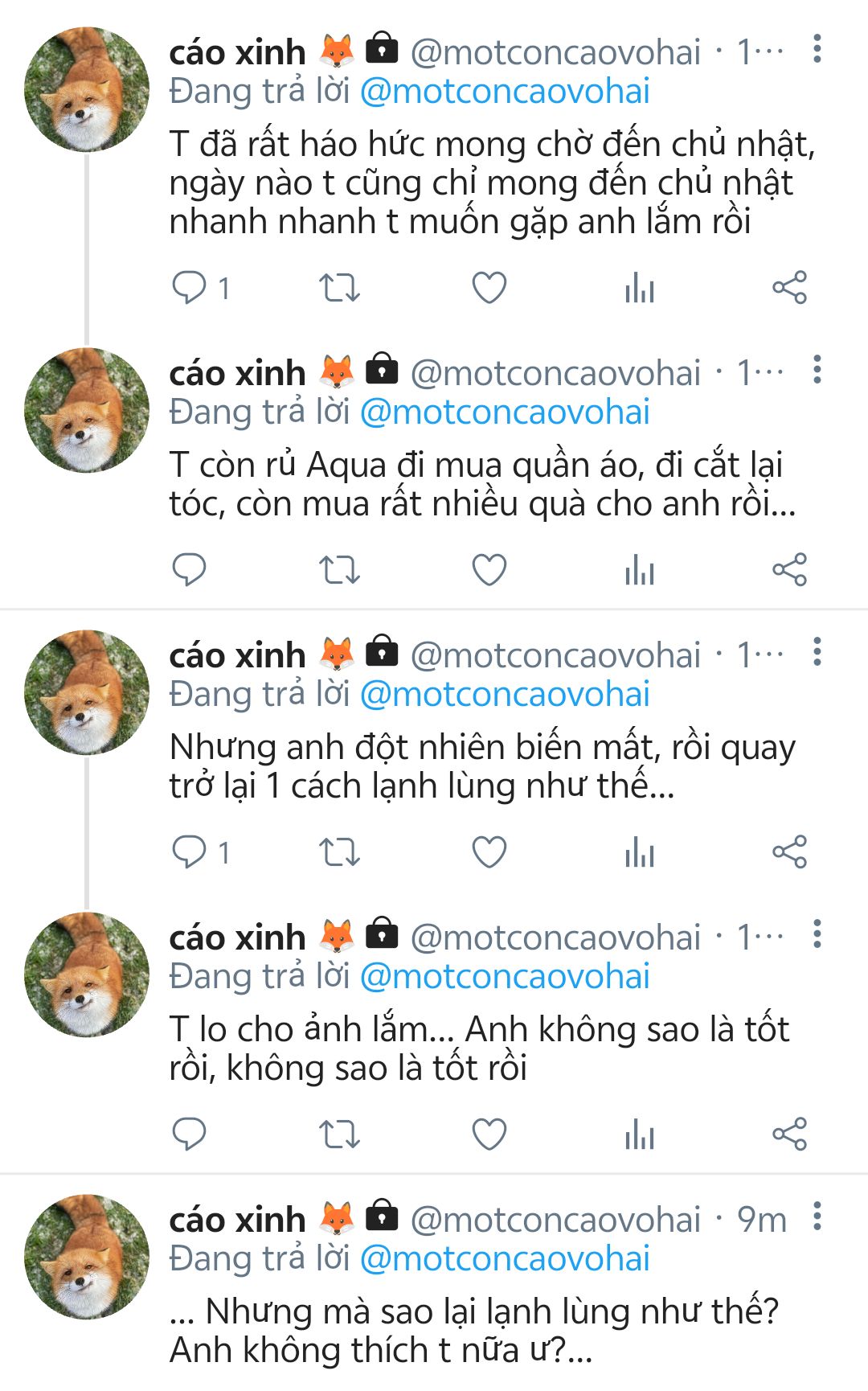Screen dimensions: 868x1391
Task: Open the three-dot menu on the Aqua tweet
Action: (817, 370)
